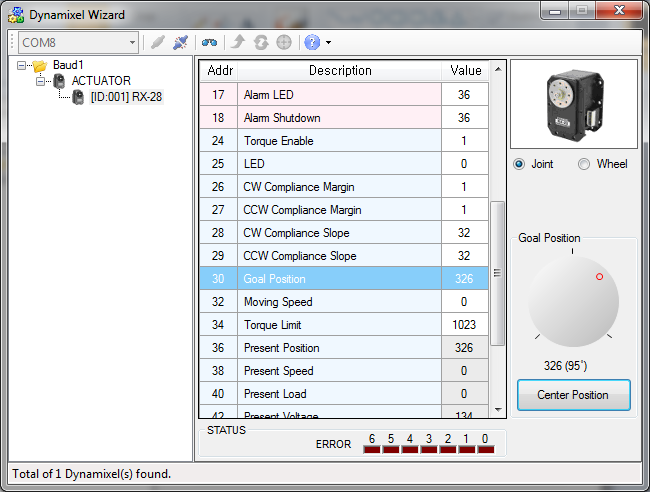Collapse the Baud1 tree node
This screenshot has width=650, height=492.
pos(22,65)
